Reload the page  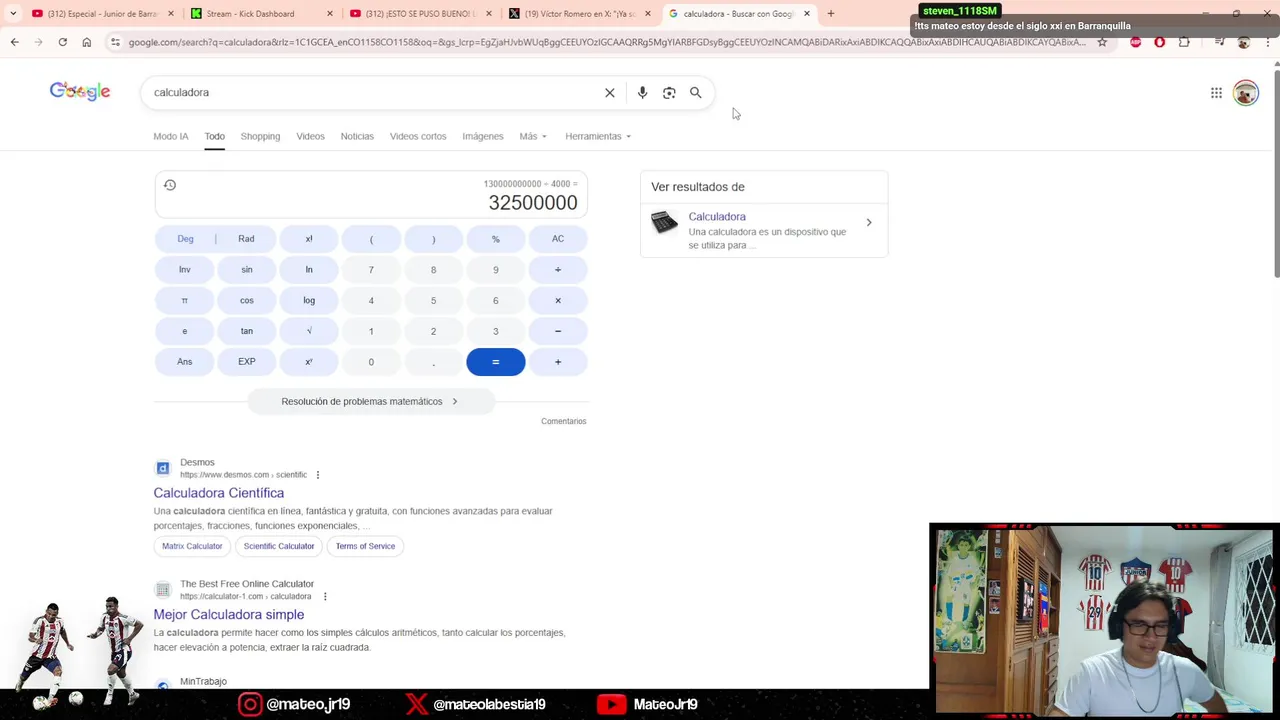[x=62, y=42]
